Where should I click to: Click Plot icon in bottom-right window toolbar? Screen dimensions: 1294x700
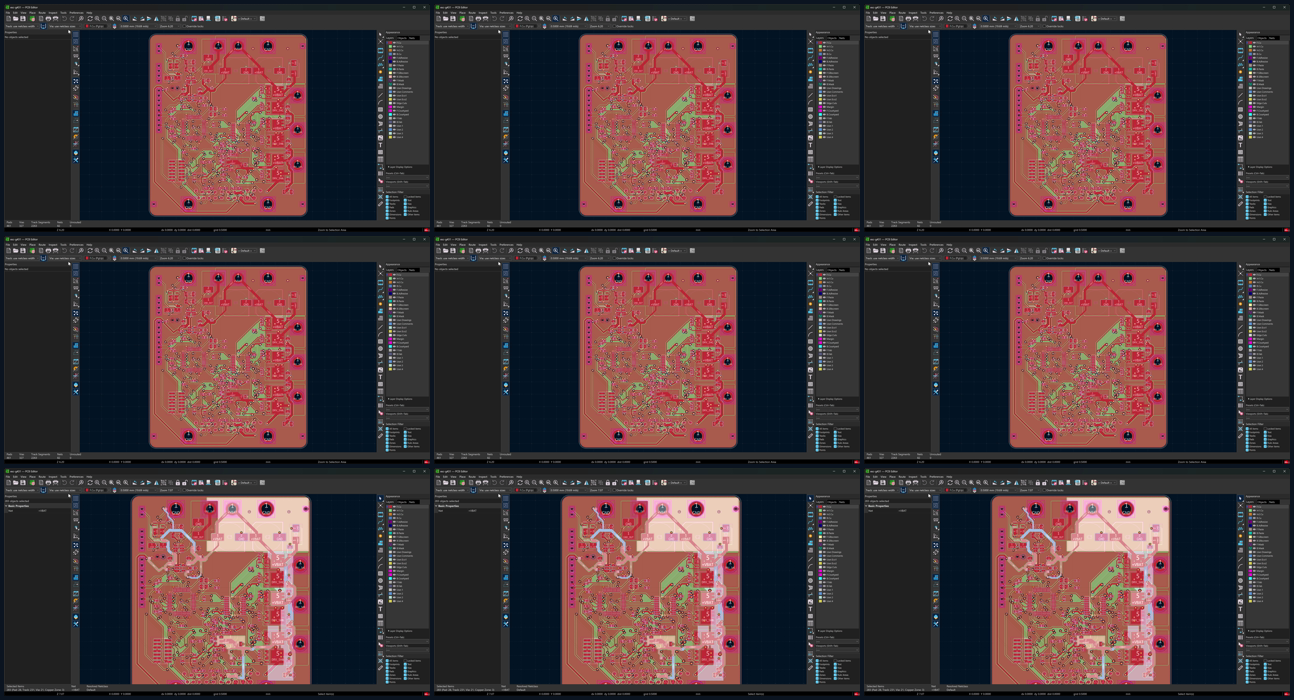click(915, 483)
